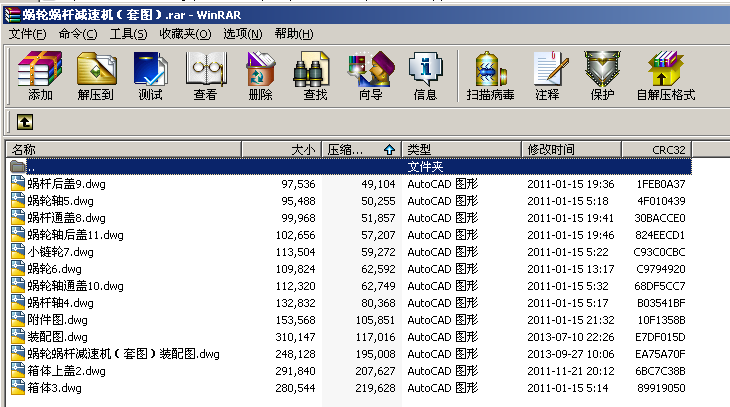
Task: Click file icon of 装配图.dwg
Action: click(18, 336)
